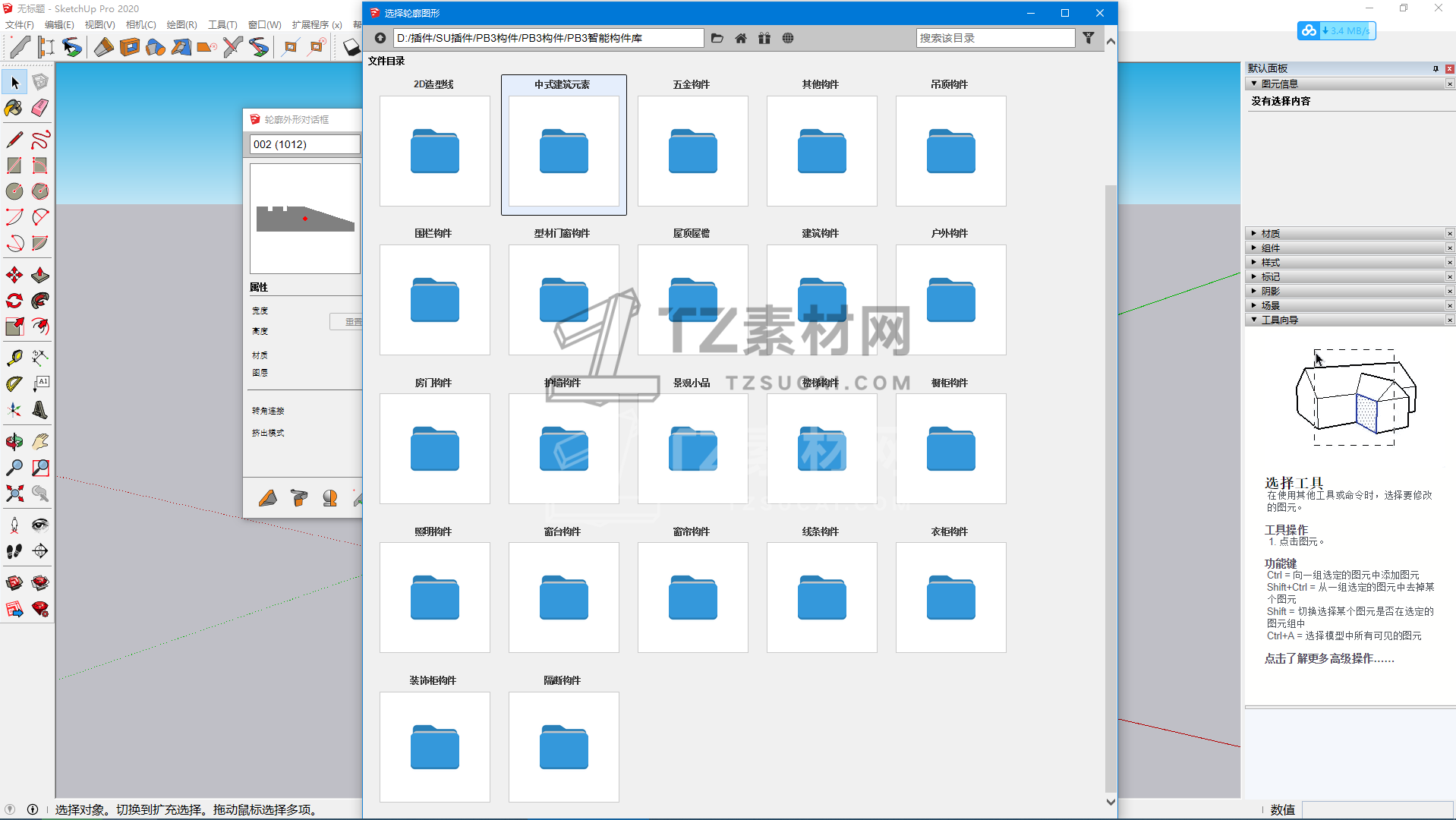This screenshot has height=820, width=1456.
Task: Click the 搜索该目录 search field
Action: click(995, 38)
